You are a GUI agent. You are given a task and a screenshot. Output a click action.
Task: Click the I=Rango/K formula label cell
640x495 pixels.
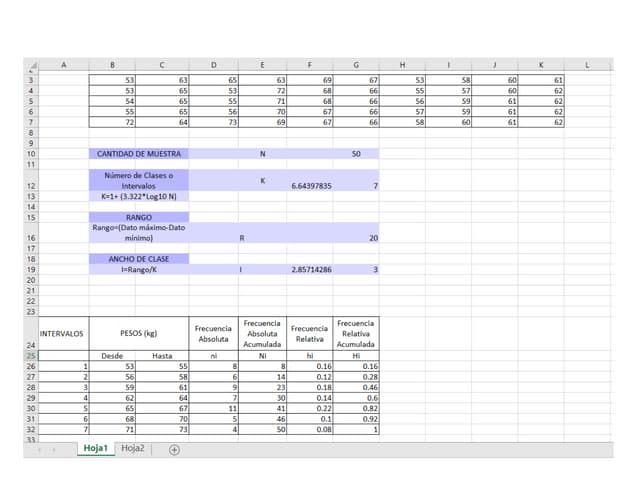coord(138,270)
